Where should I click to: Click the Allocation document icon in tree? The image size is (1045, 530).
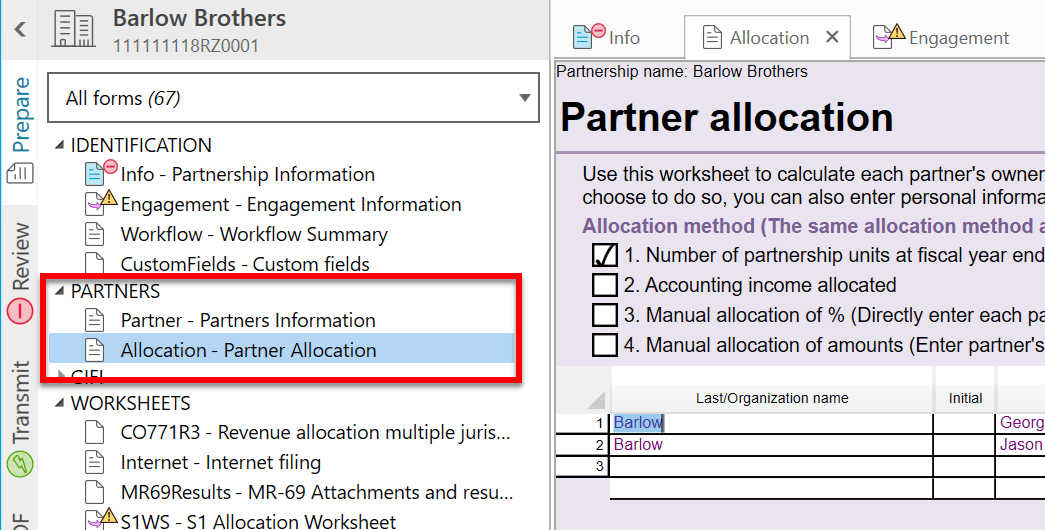pos(95,351)
